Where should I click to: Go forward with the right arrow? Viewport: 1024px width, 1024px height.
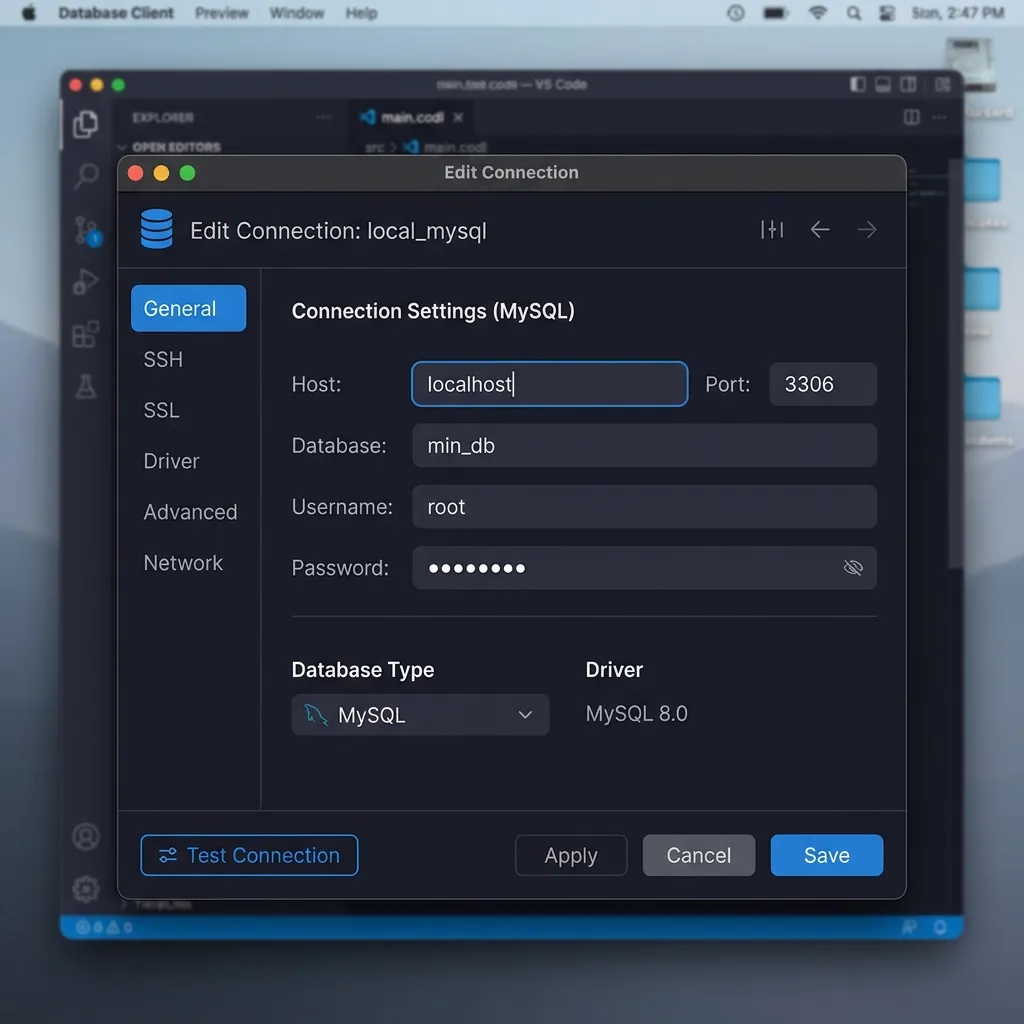(867, 229)
